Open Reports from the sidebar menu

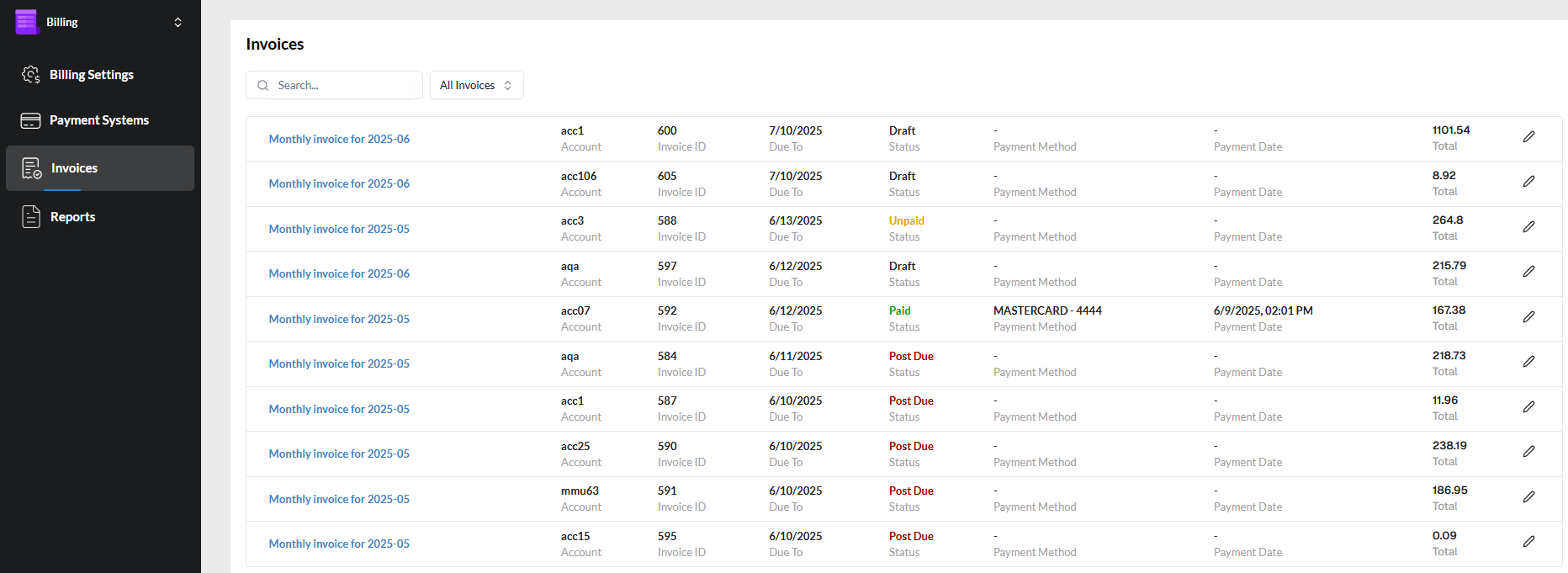click(x=72, y=217)
